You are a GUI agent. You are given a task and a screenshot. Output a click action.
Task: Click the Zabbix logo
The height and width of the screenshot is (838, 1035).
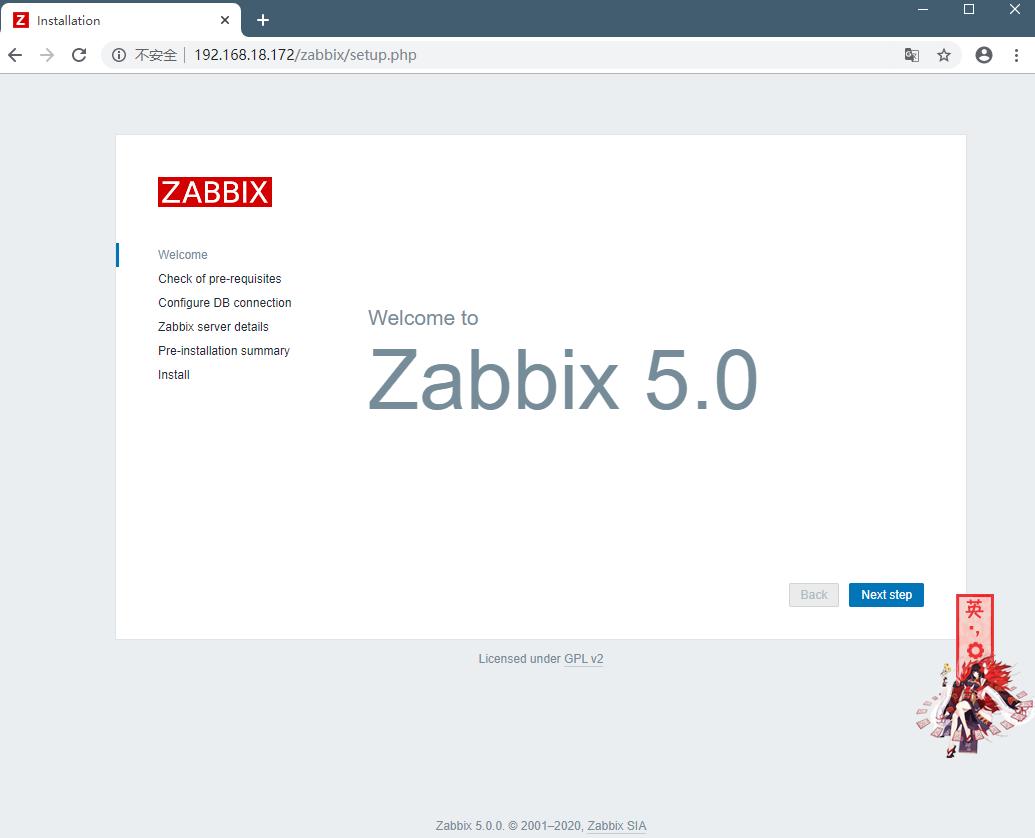click(214, 191)
